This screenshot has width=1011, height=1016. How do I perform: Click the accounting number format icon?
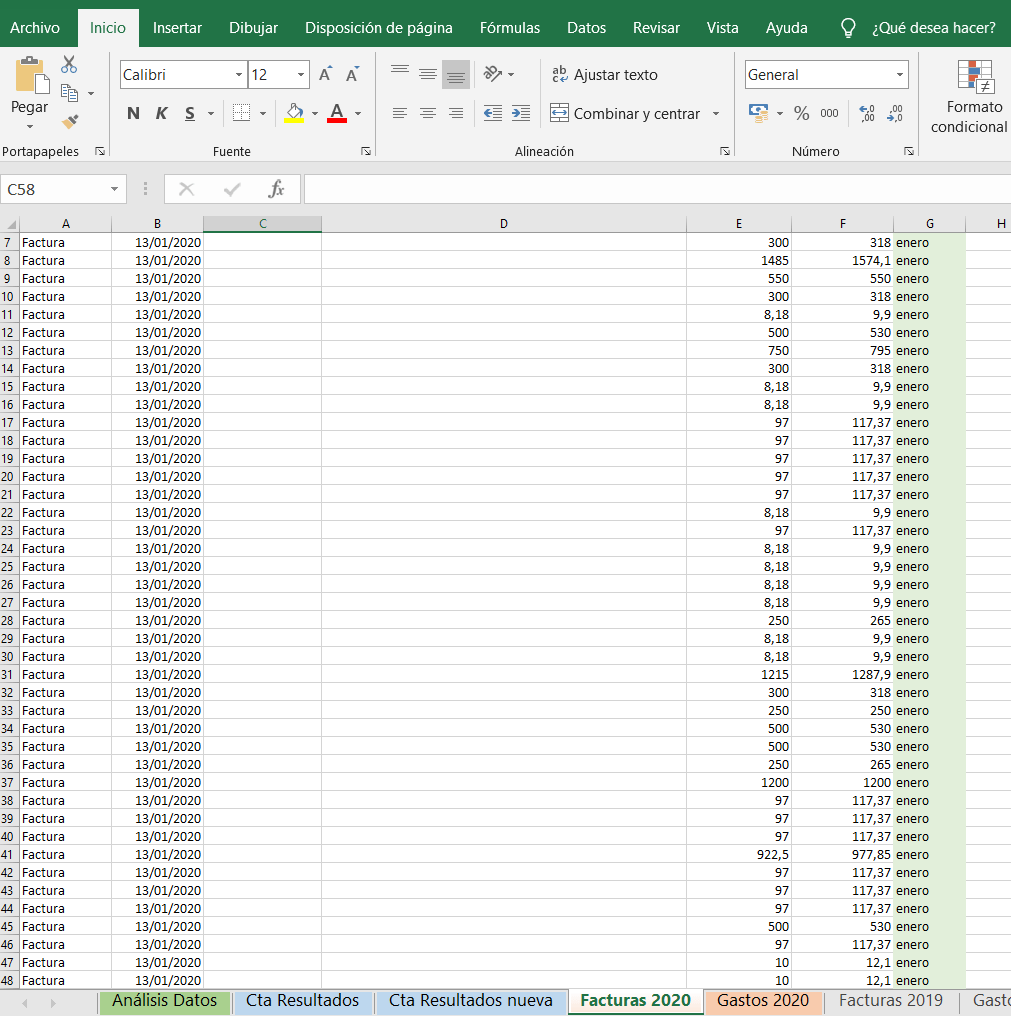tap(758, 113)
